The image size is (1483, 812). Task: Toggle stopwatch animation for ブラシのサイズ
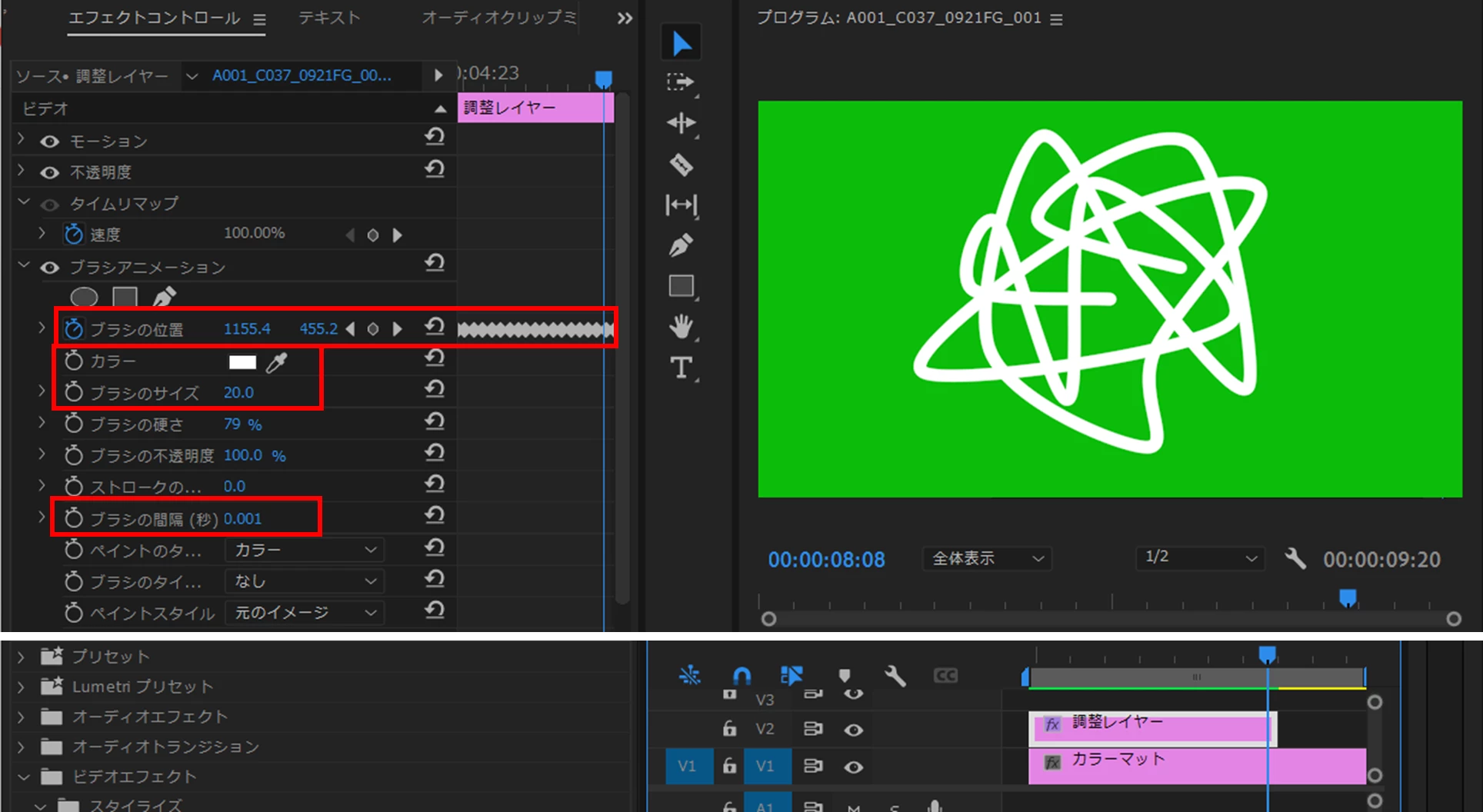click(74, 392)
